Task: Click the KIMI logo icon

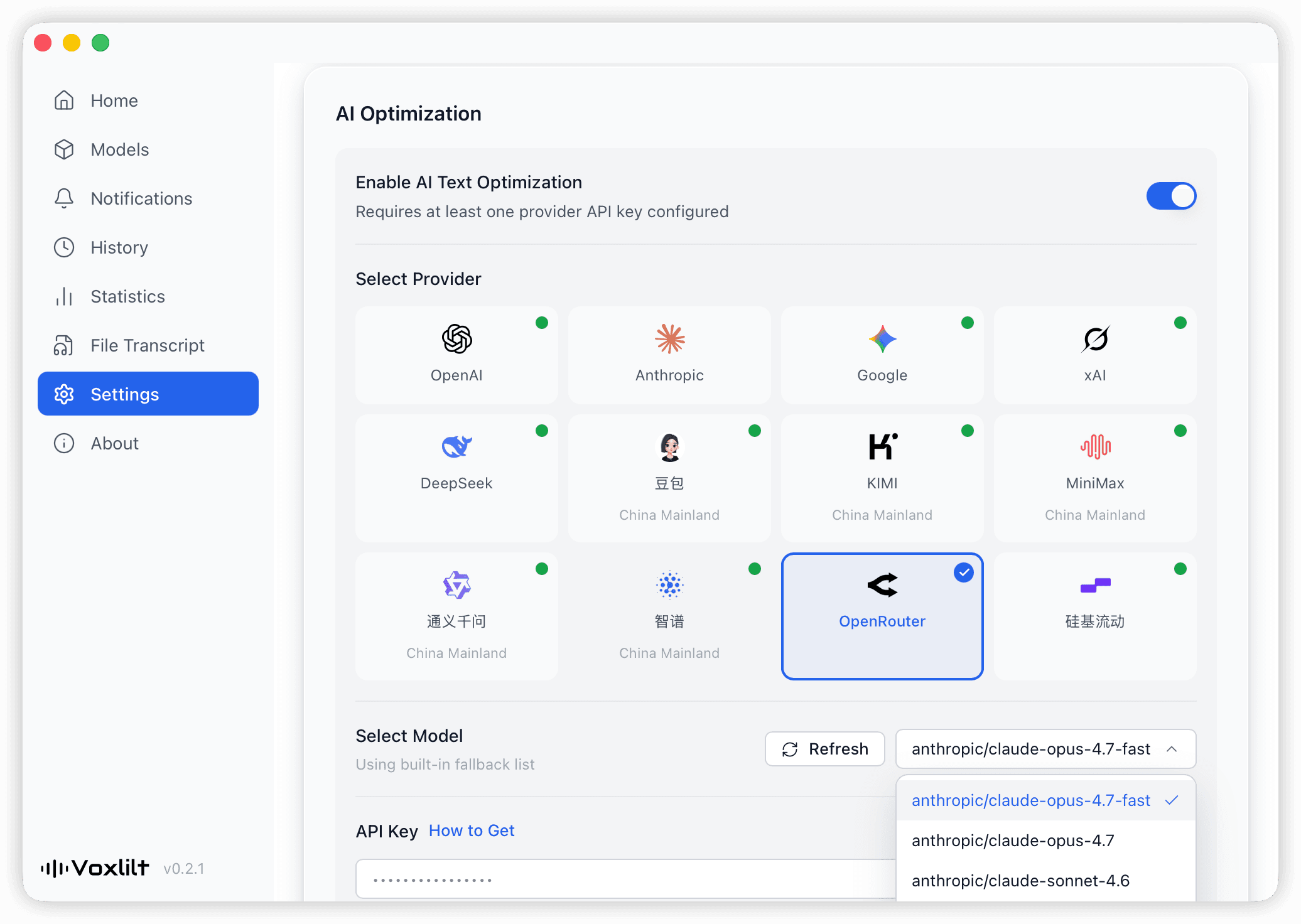Action: coord(883,447)
